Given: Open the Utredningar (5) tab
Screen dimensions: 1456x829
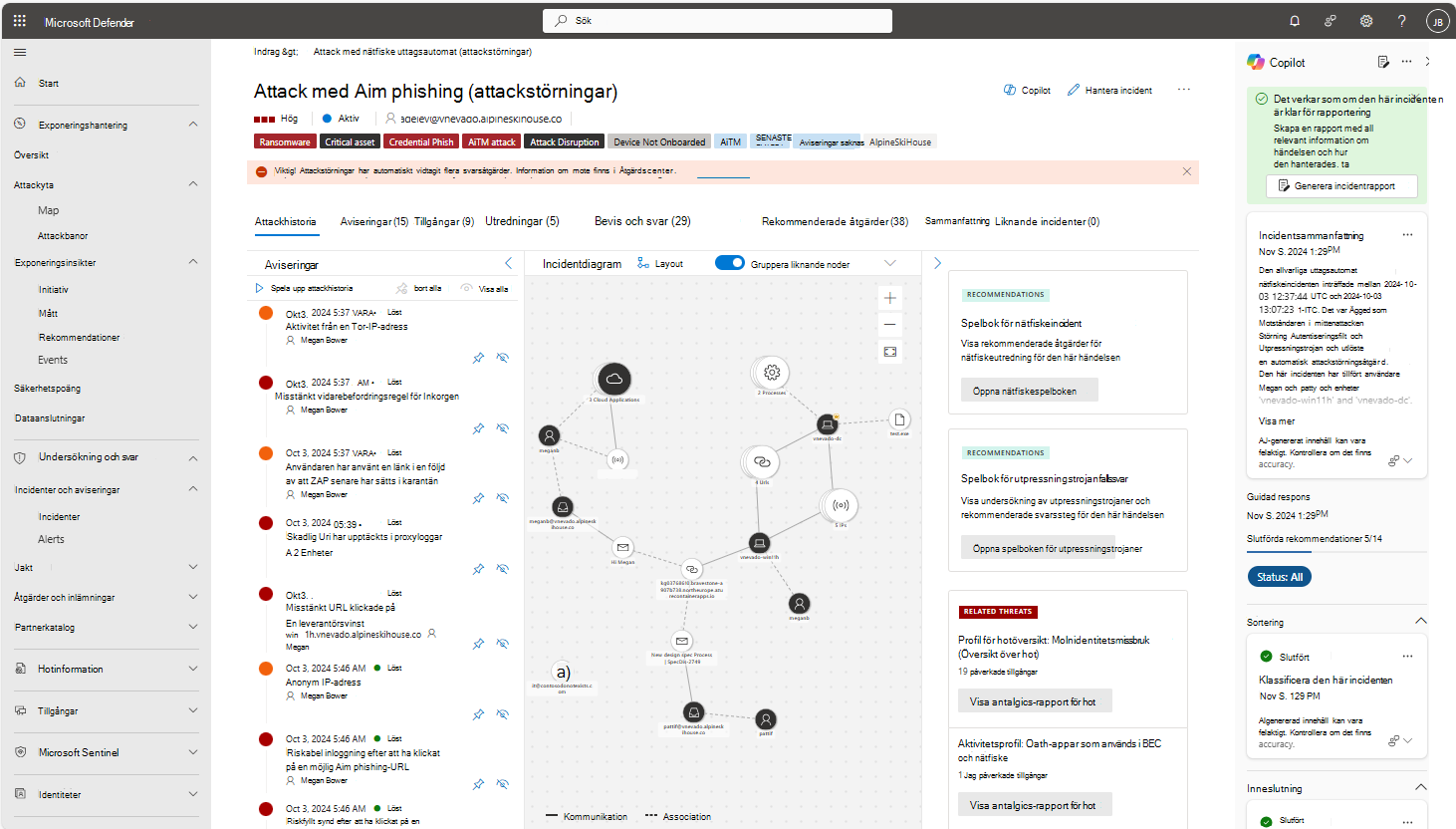Looking at the screenshot, I should (522, 221).
